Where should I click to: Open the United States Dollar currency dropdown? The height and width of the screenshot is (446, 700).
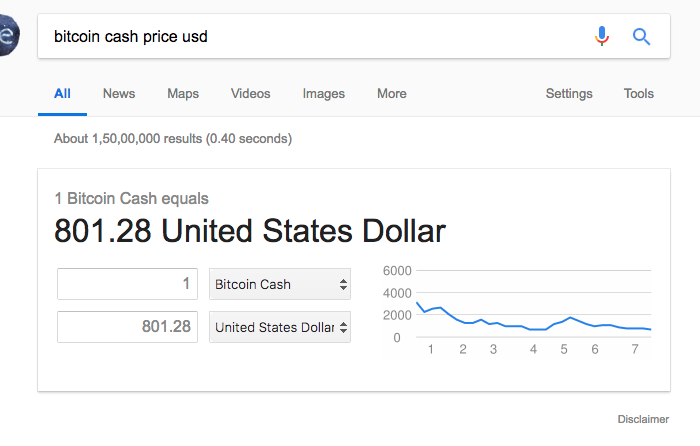point(280,327)
